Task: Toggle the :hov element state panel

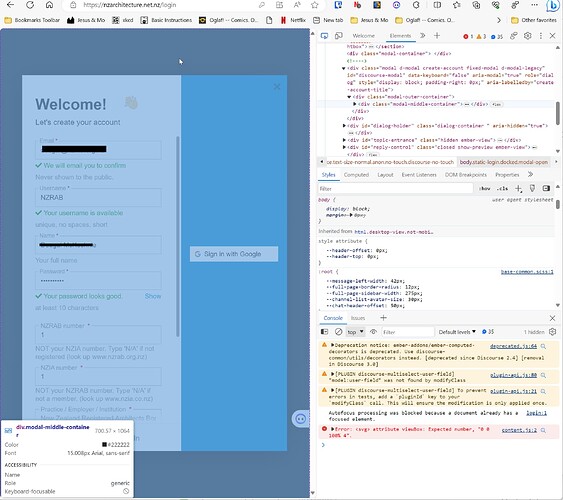Action: pos(485,188)
